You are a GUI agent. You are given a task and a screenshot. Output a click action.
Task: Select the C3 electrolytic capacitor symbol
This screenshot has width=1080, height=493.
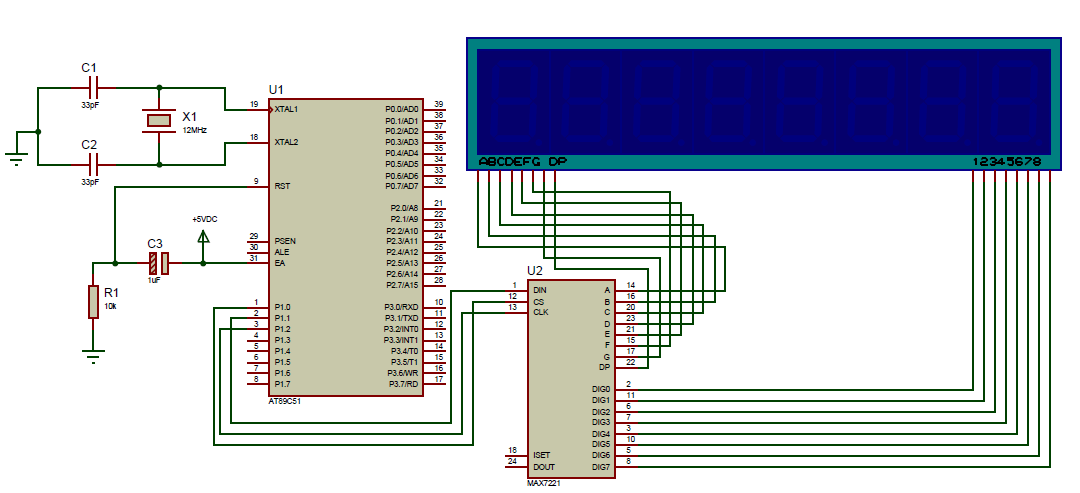[160, 263]
